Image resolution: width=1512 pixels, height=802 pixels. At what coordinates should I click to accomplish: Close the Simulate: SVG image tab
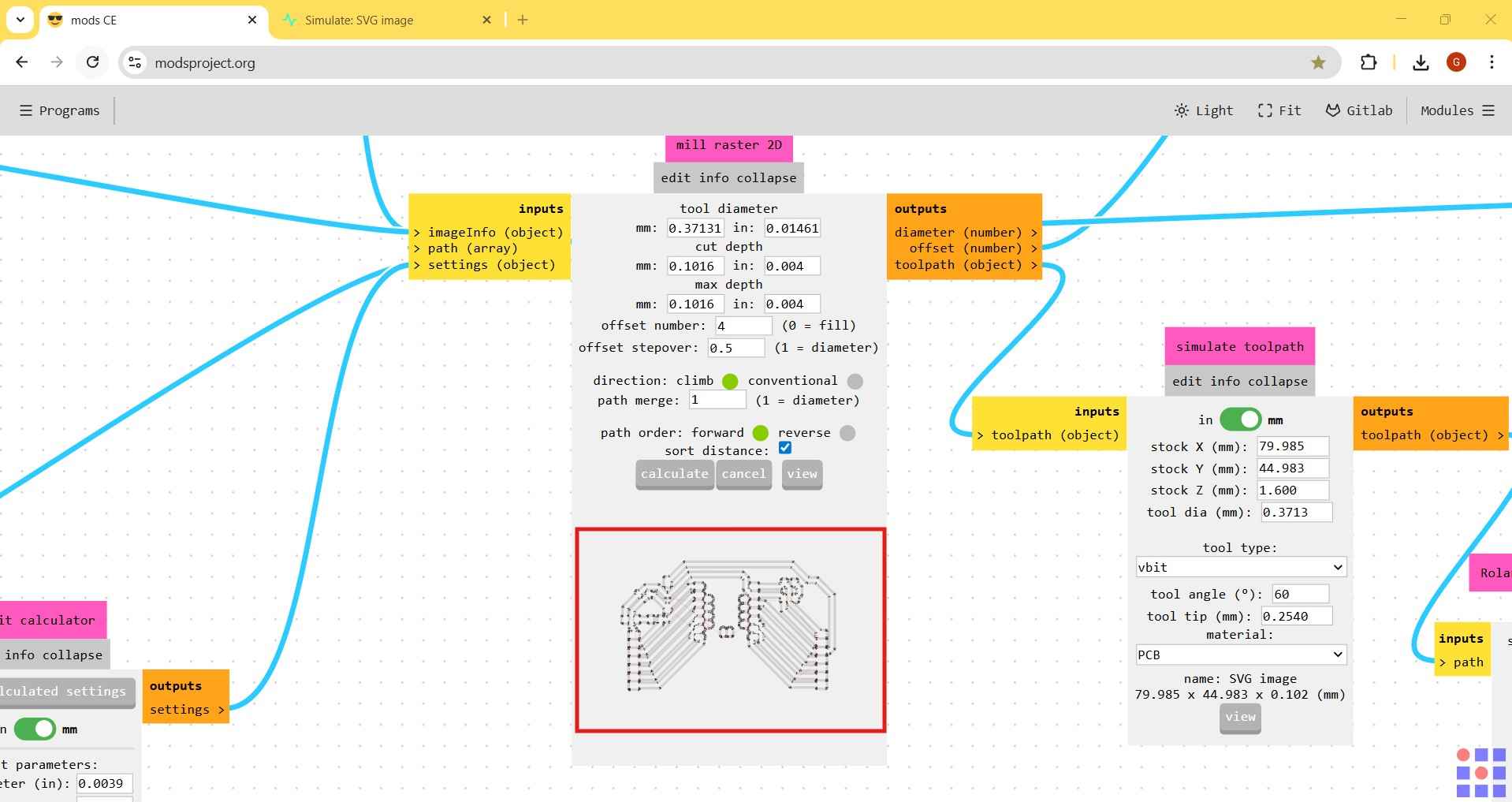point(486,20)
